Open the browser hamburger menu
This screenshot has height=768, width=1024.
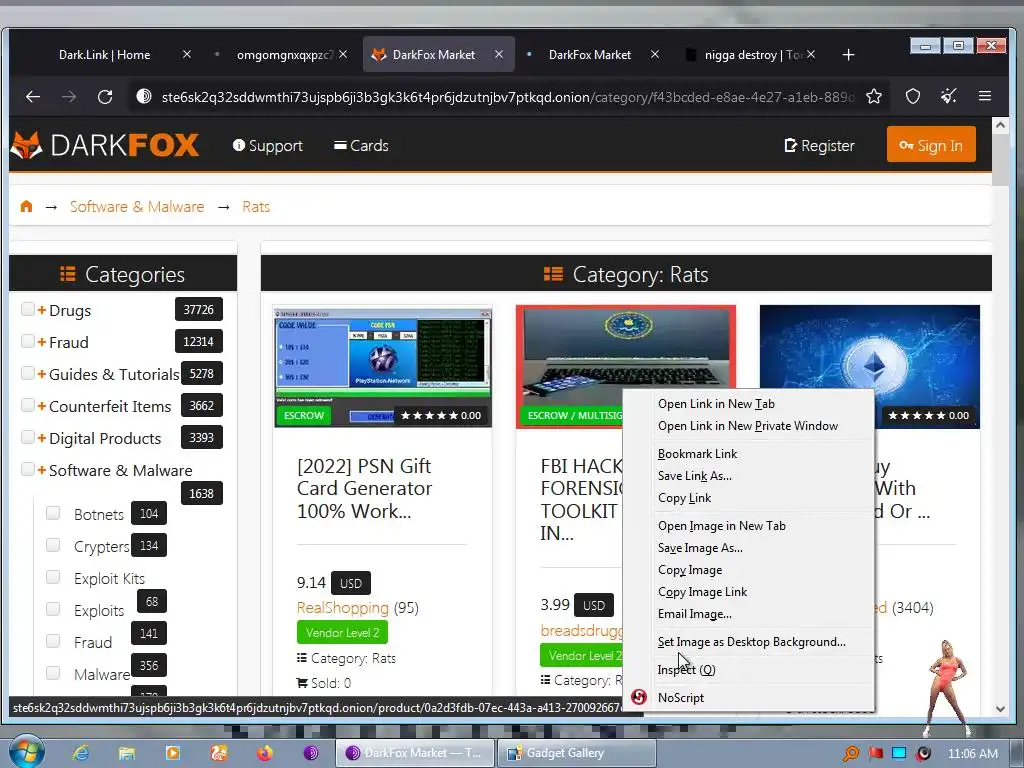985,97
